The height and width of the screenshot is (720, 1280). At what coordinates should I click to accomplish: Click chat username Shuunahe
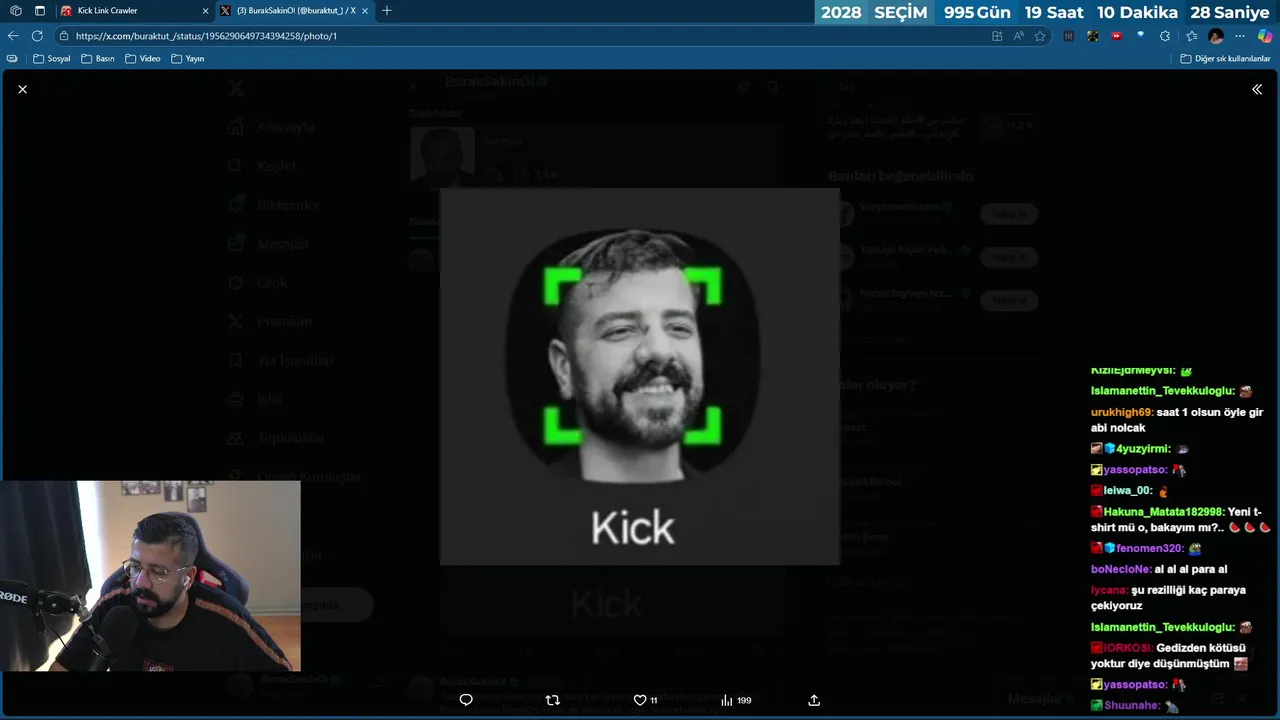coord(1132,705)
